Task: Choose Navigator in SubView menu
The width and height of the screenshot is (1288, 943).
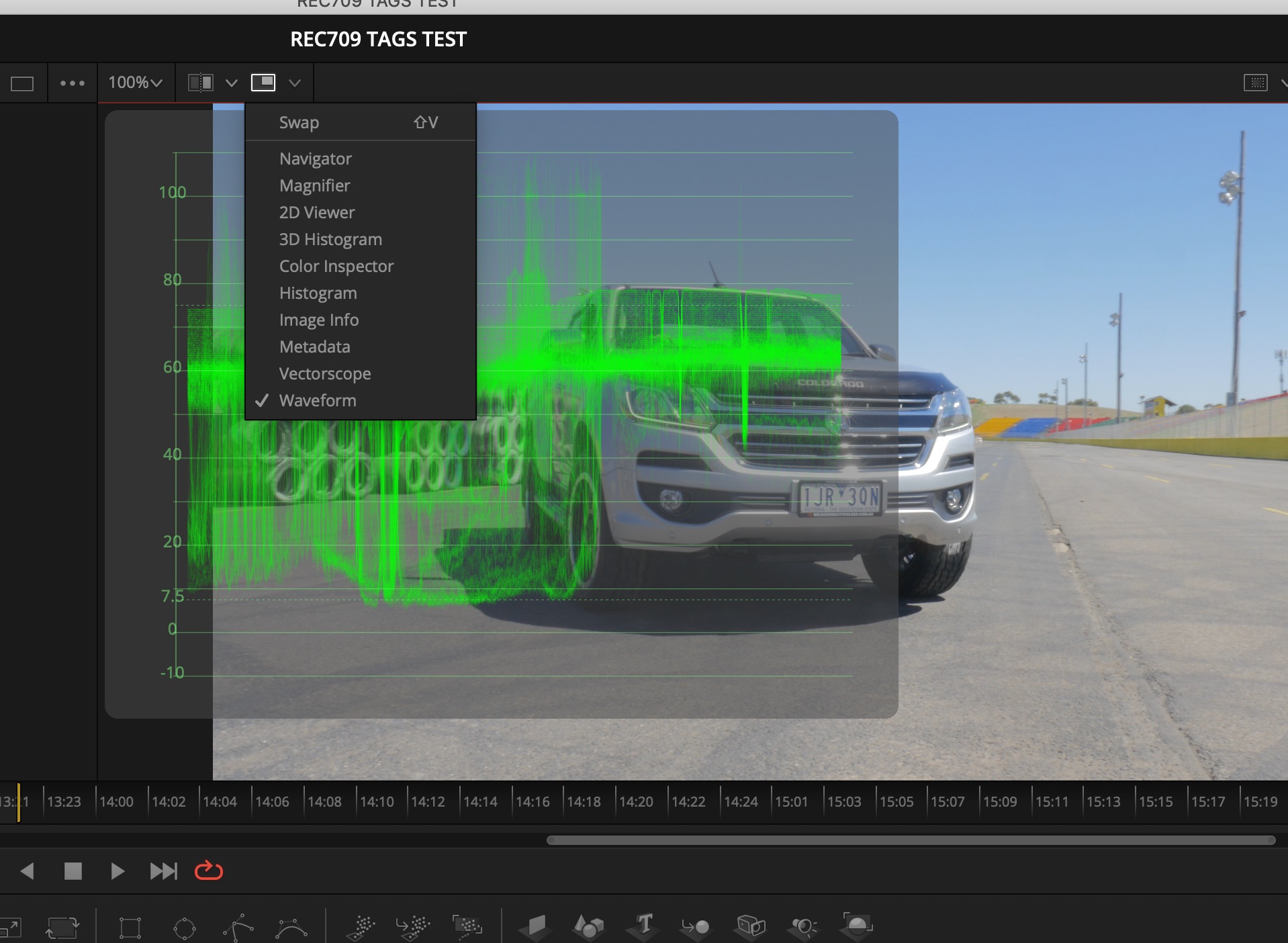Action: tap(361, 159)
